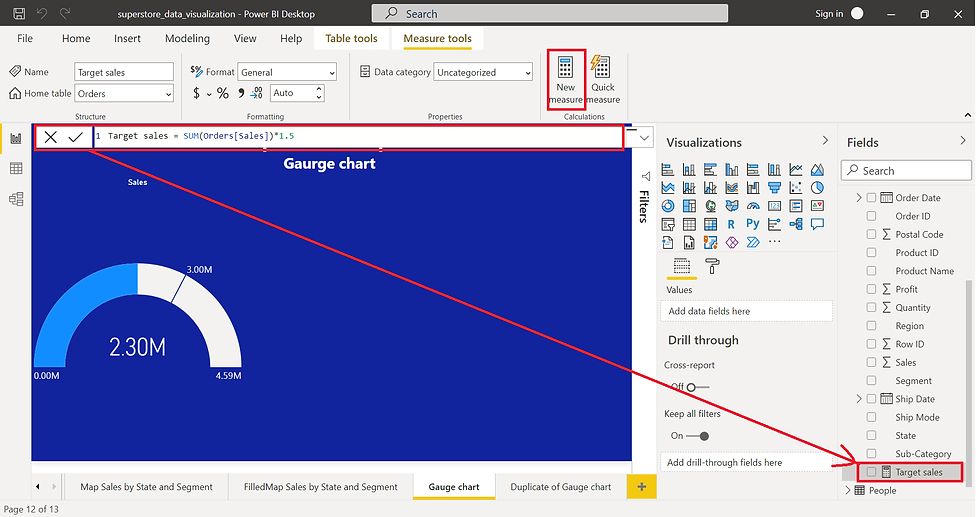
Task: Check the Order ID field checkbox
Action: tap(871, 216)
